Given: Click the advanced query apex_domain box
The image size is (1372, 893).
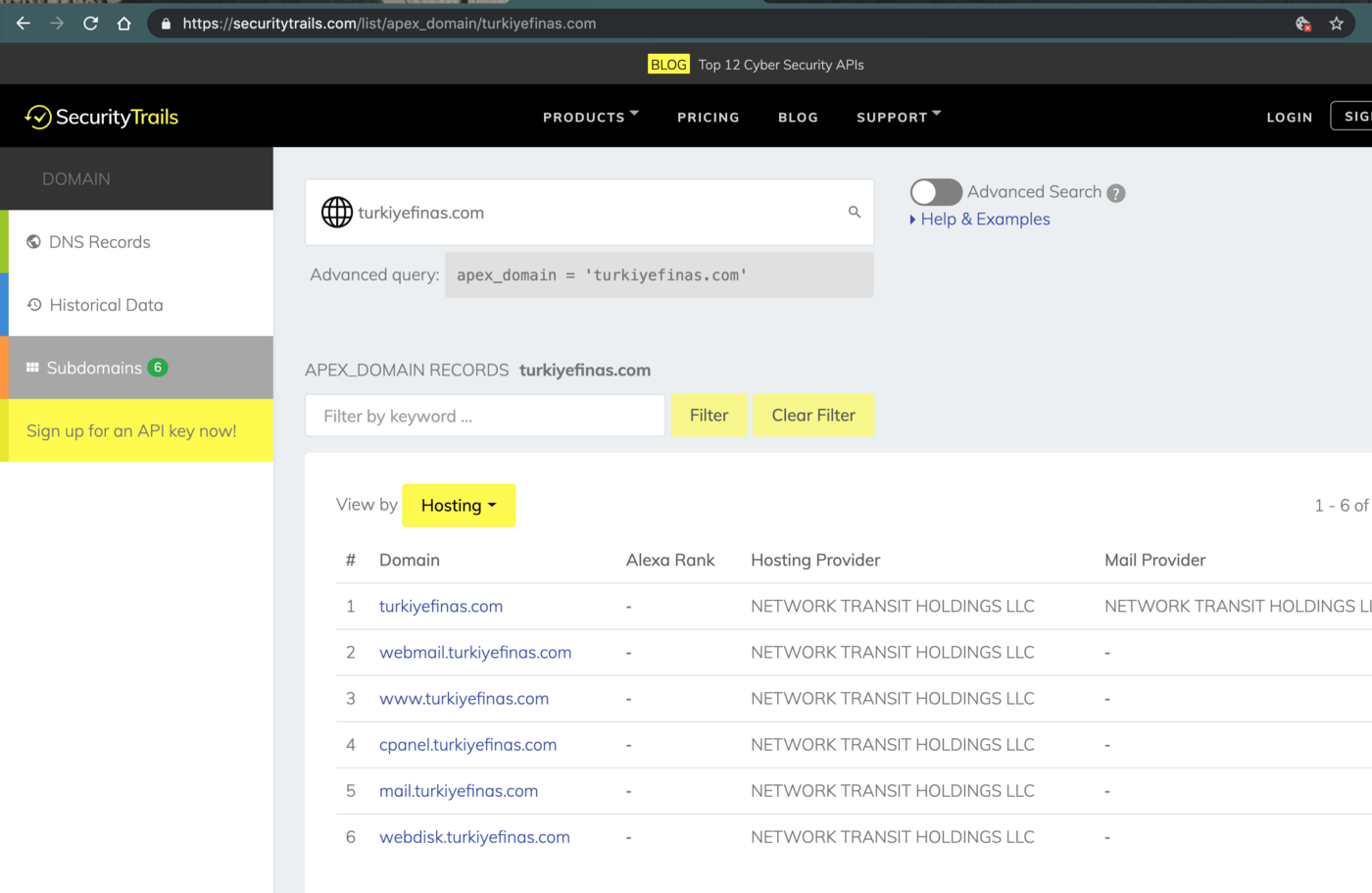Looking at the screenshot, I should pyautogui.click(x=659, y=274).
